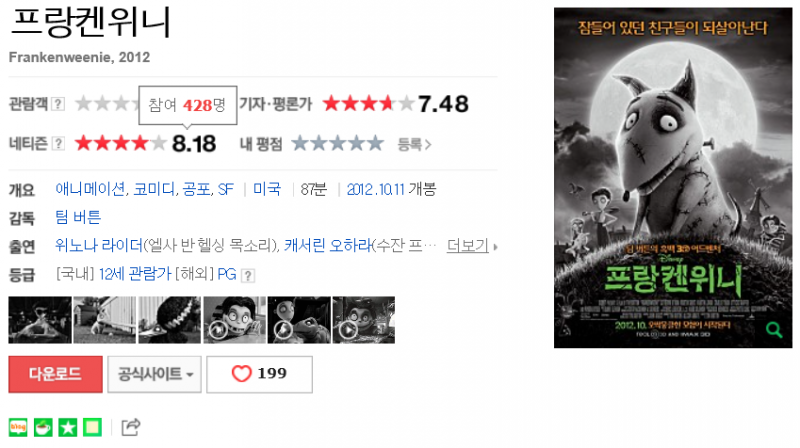This screenshot has height=448, width=800.
Task: Play the last video clip thumbnail
Action: [x=364, y=320]
